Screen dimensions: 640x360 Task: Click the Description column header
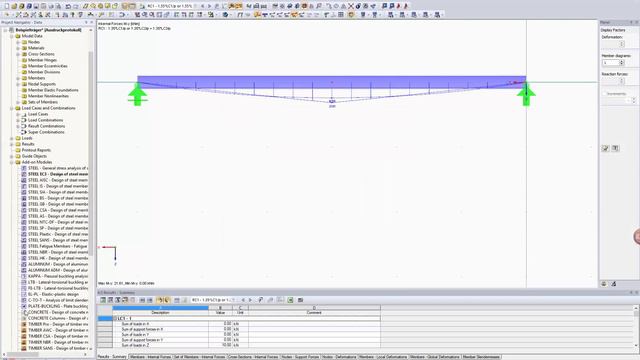[x=160, y=313]
